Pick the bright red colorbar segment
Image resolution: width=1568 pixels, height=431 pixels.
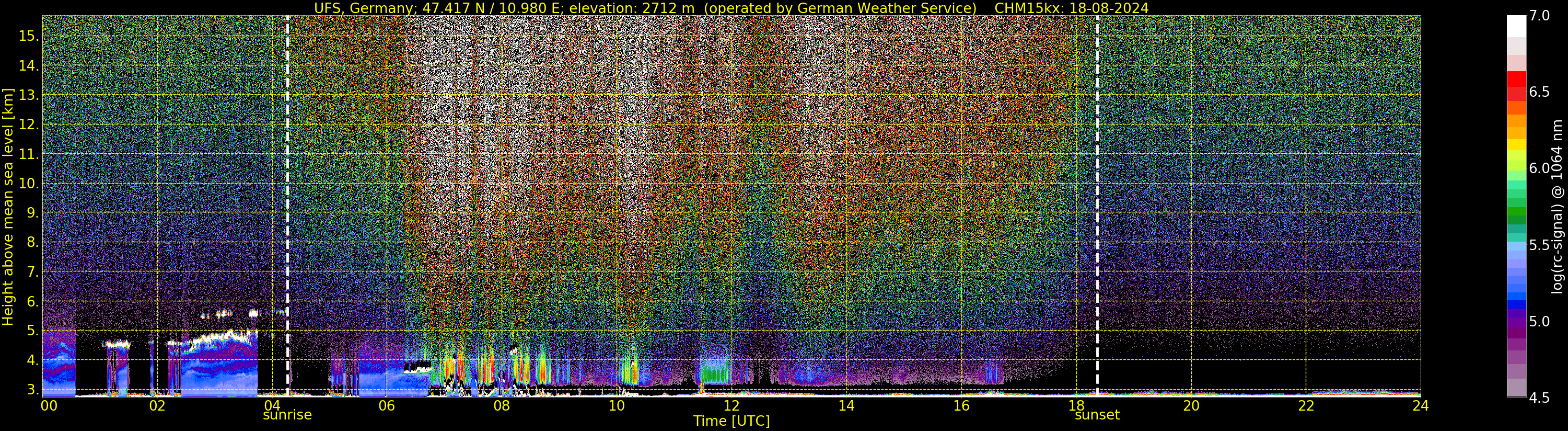(x=1516, y=78)
